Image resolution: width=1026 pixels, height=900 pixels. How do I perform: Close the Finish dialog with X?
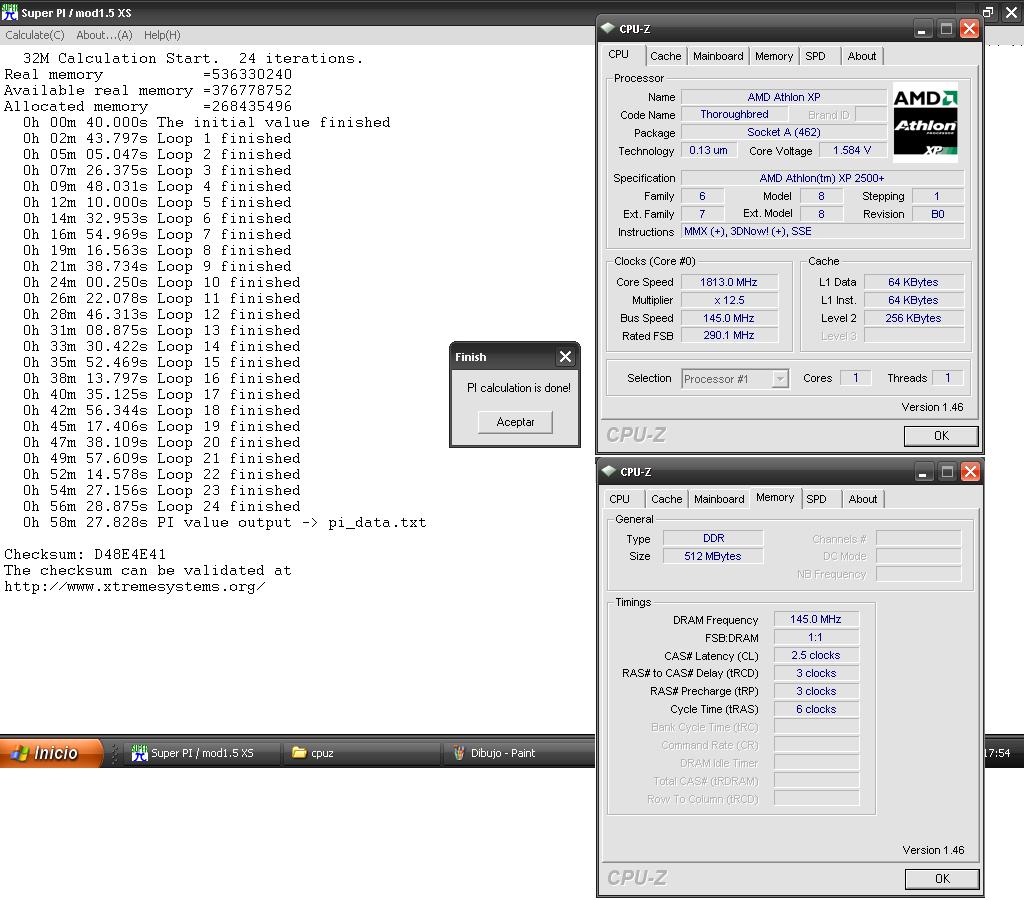(x=565, y=357)
